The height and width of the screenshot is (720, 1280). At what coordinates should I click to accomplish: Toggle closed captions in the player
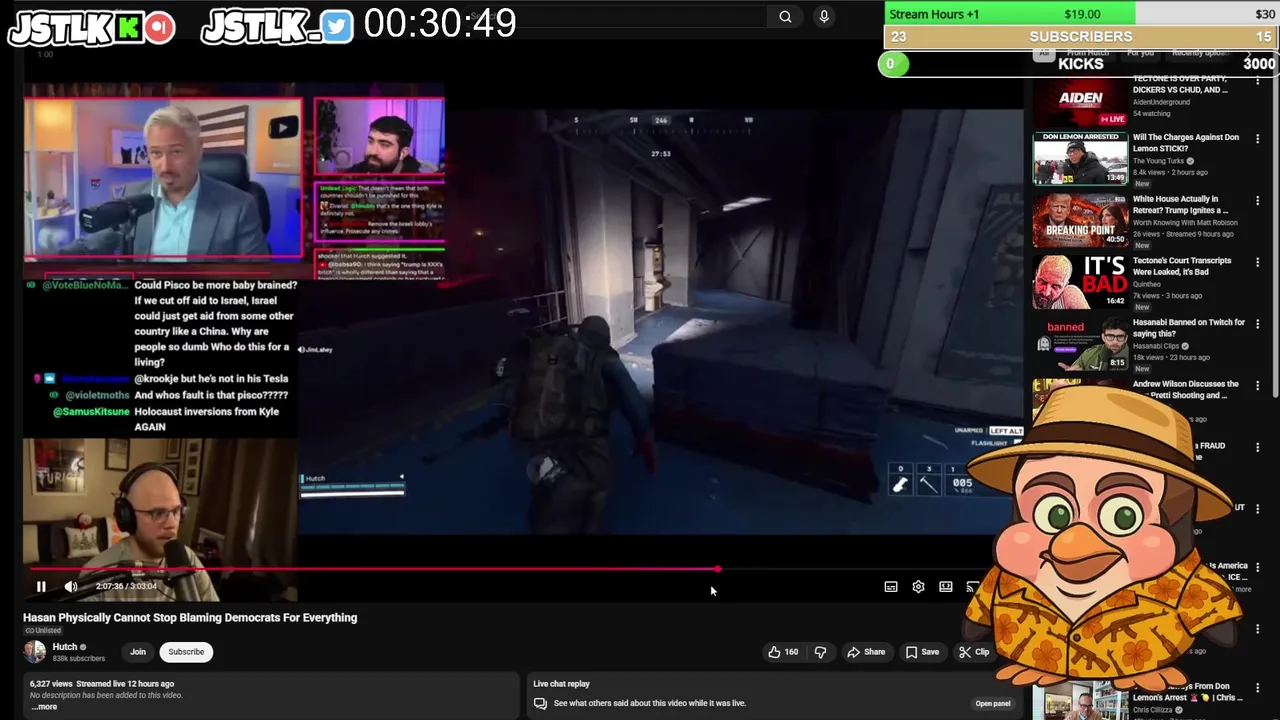click(x=891, y=587)
